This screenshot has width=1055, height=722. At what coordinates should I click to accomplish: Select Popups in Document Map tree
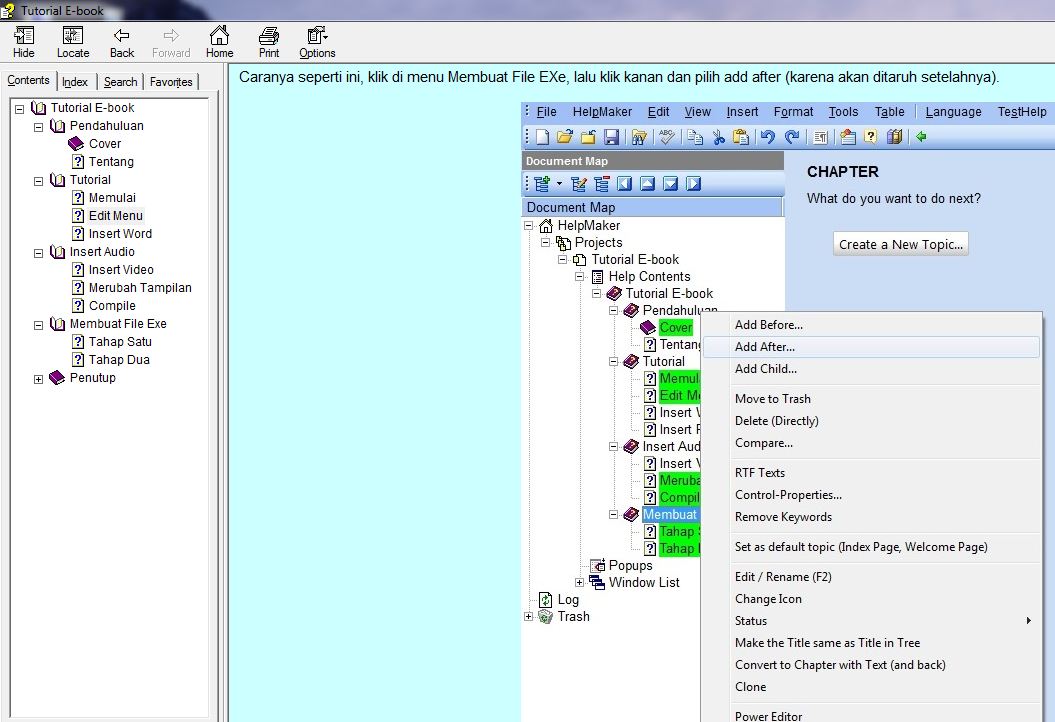click(x=630, y=565)
